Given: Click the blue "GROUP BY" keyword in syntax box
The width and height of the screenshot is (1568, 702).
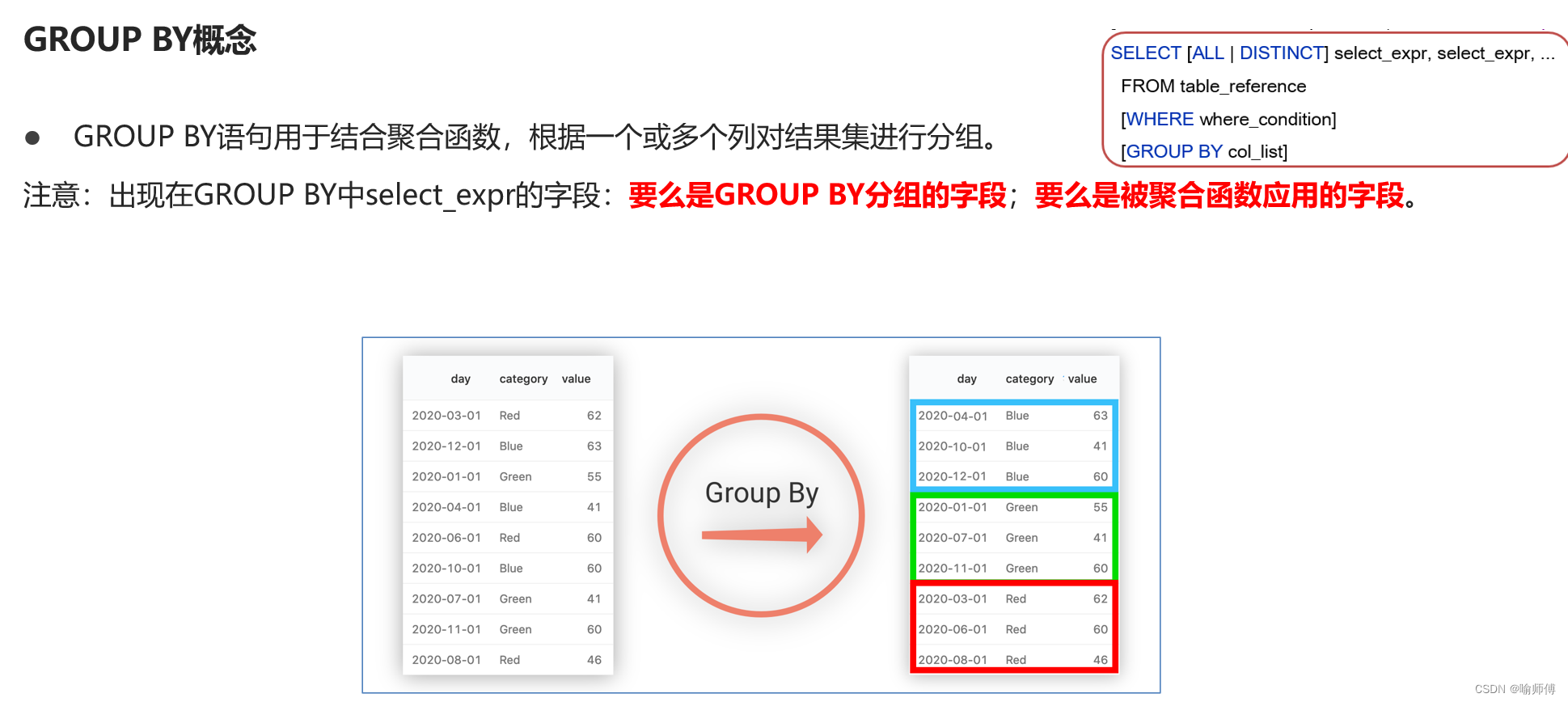Looking at the screenshot, I should 1173,152.
